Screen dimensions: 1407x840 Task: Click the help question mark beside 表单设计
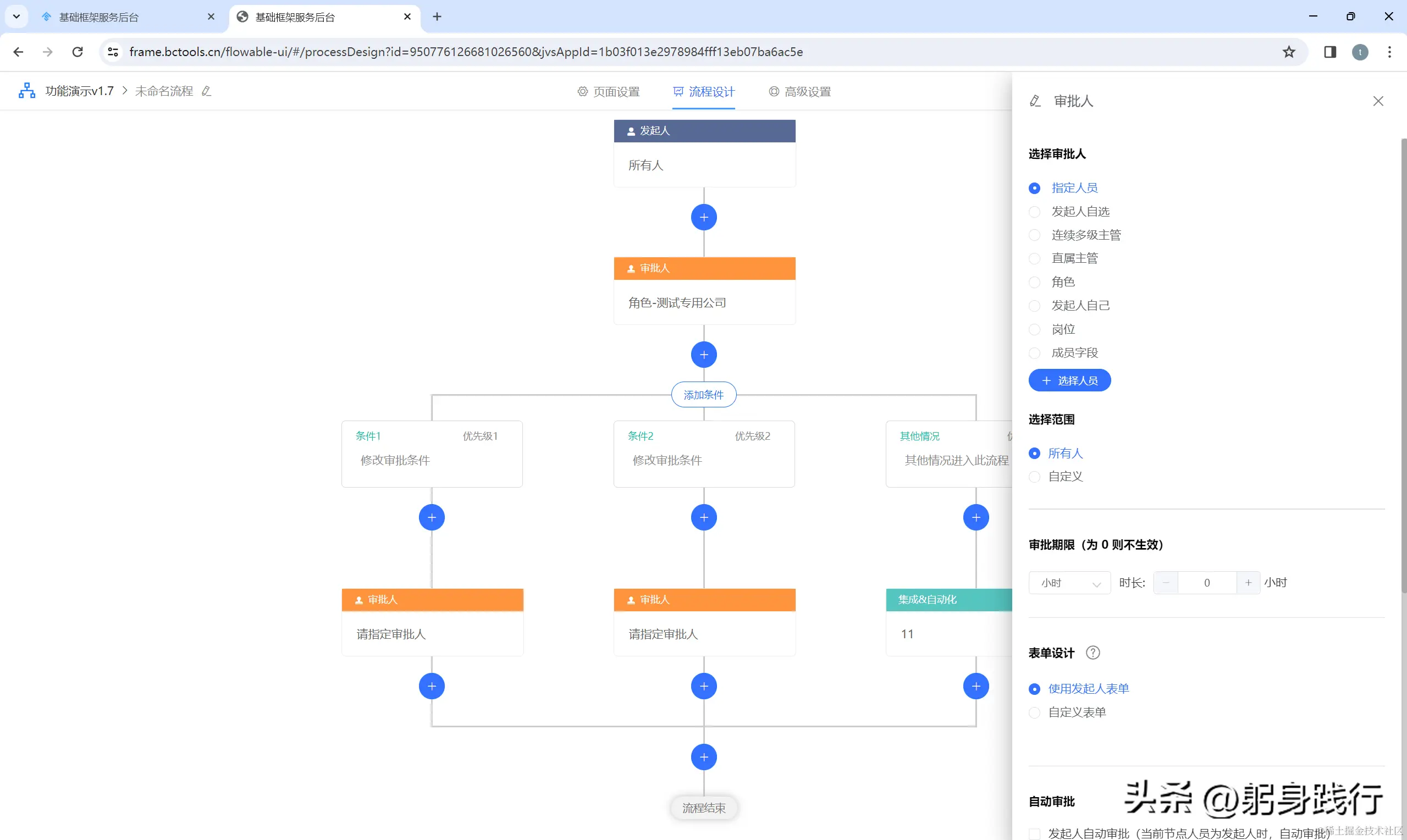(x=1093, y=653)
